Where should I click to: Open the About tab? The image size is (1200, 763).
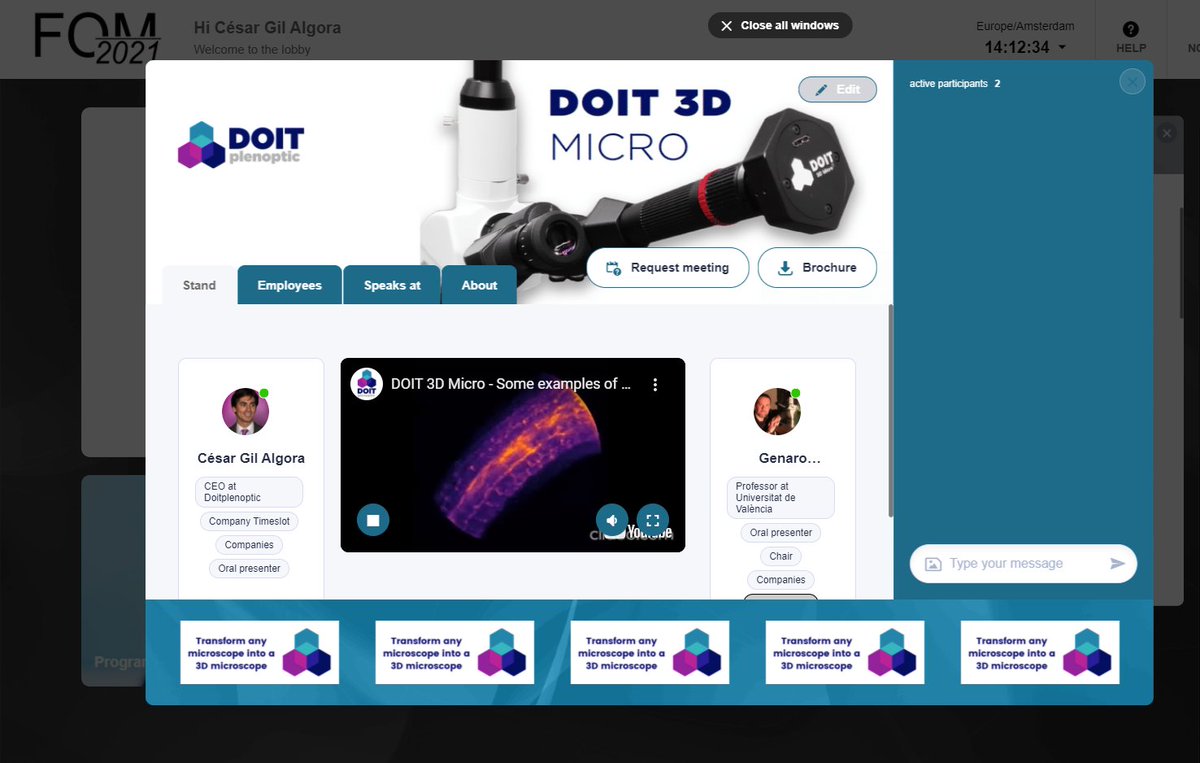coord(479,285)
